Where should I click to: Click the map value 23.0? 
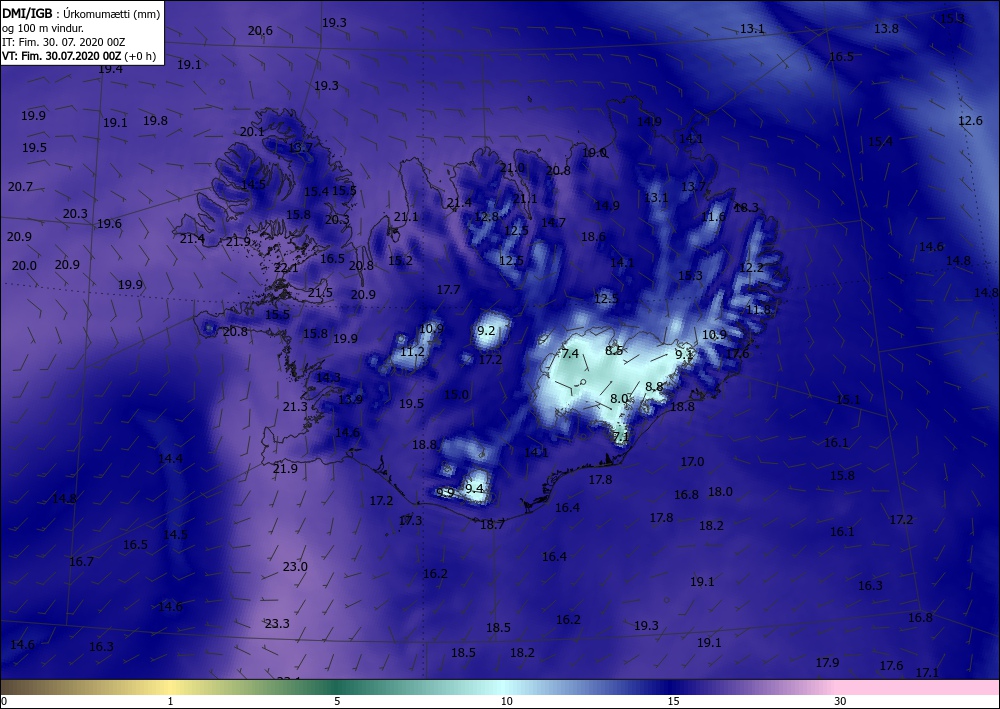click(295, 566)
